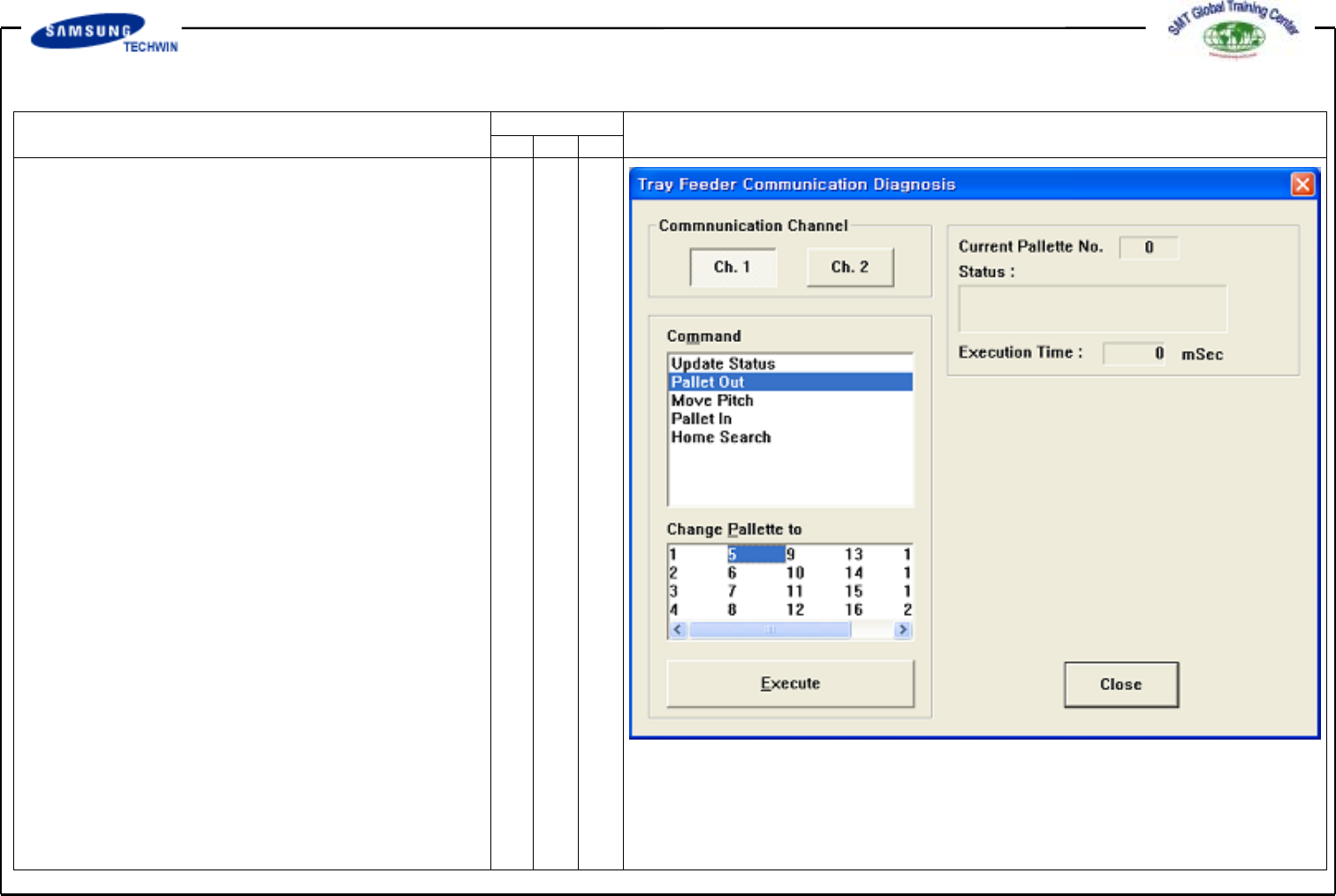
Task: Choose pallette number 16
Action: point(854,610)
